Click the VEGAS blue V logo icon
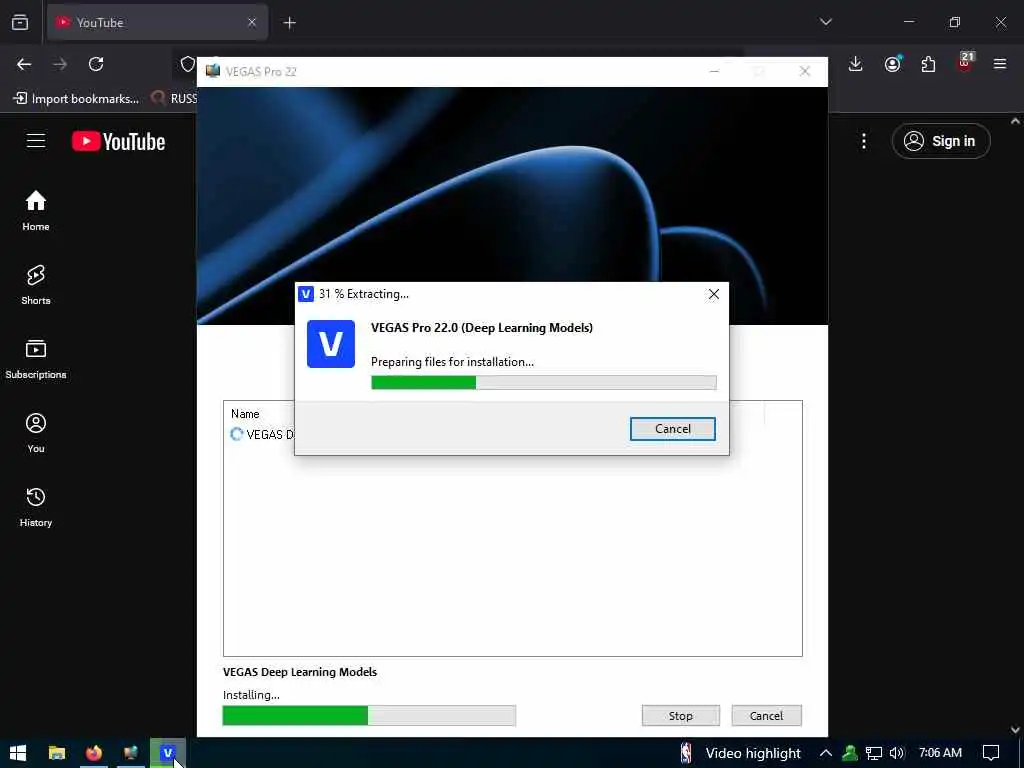 [330, 344]
